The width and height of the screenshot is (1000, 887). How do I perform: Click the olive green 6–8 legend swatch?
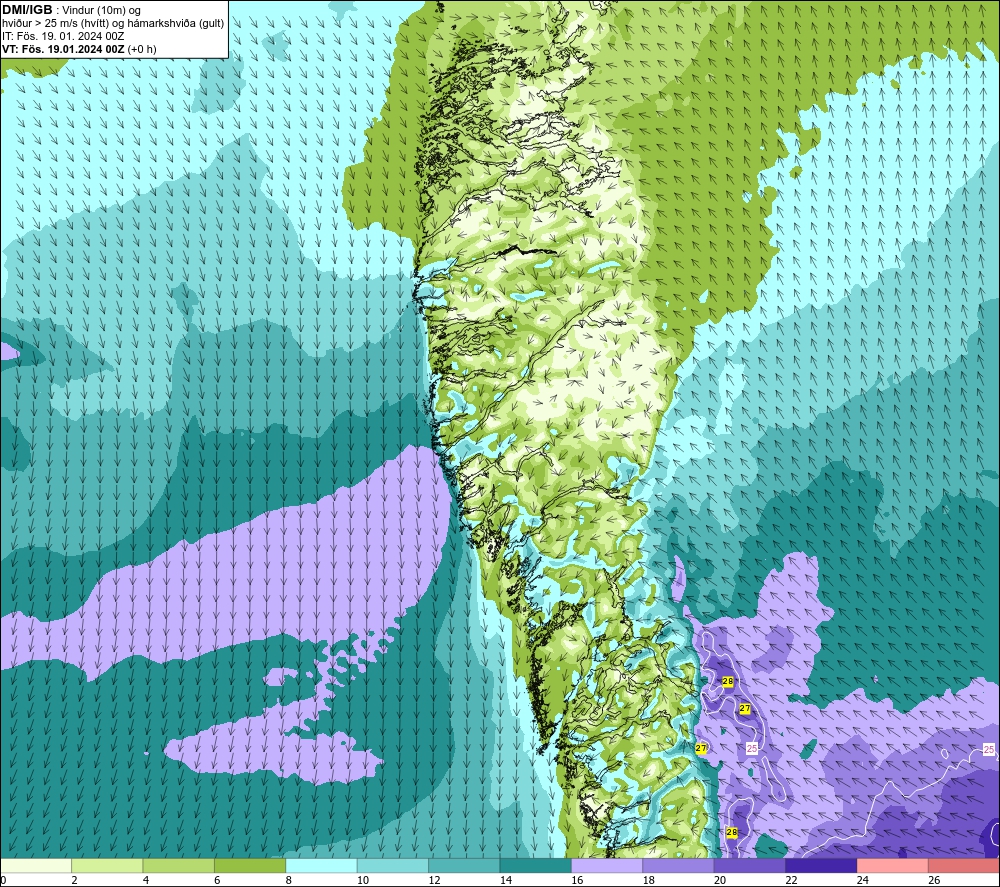250,865
